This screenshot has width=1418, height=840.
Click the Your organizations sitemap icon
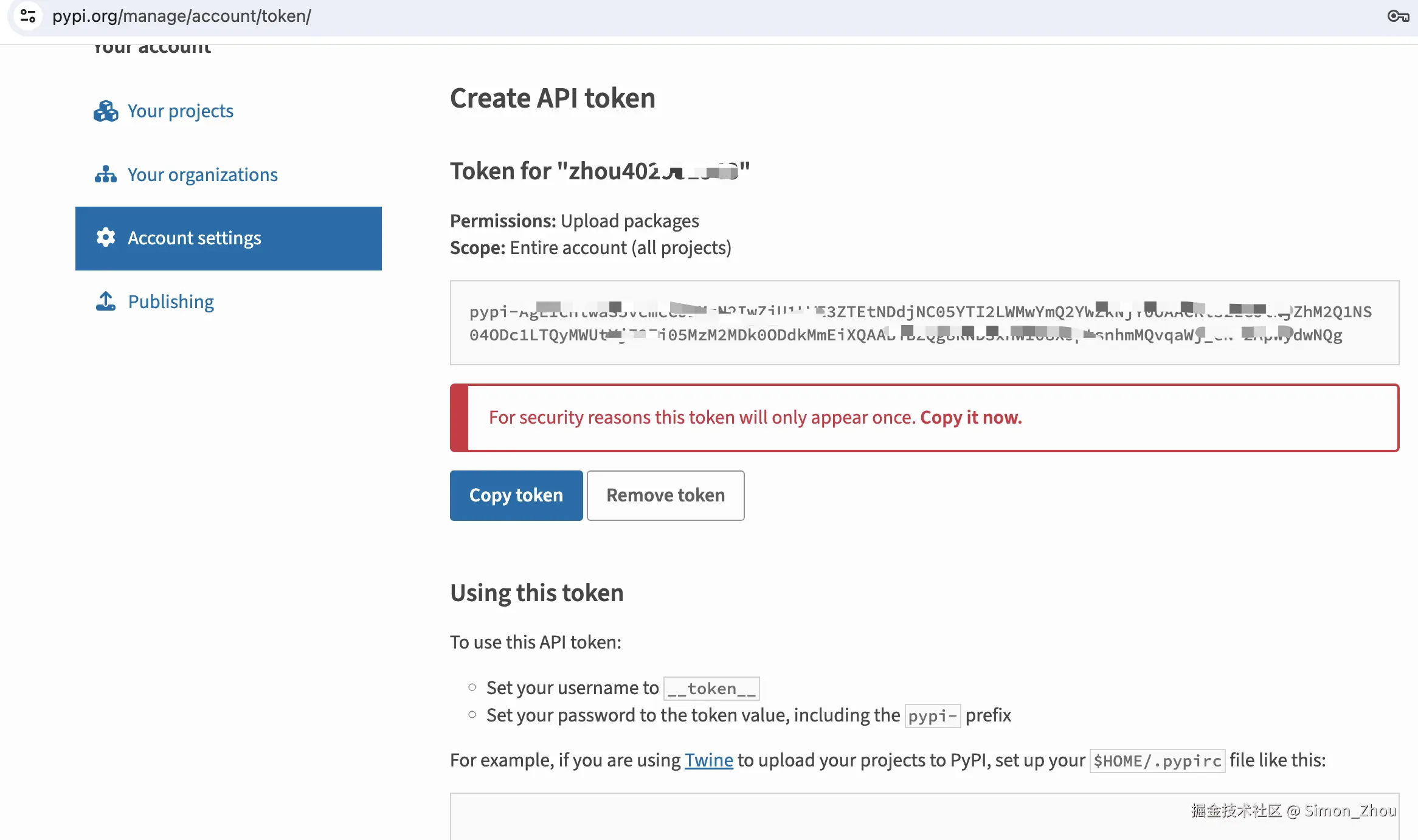tap(106, 175)
